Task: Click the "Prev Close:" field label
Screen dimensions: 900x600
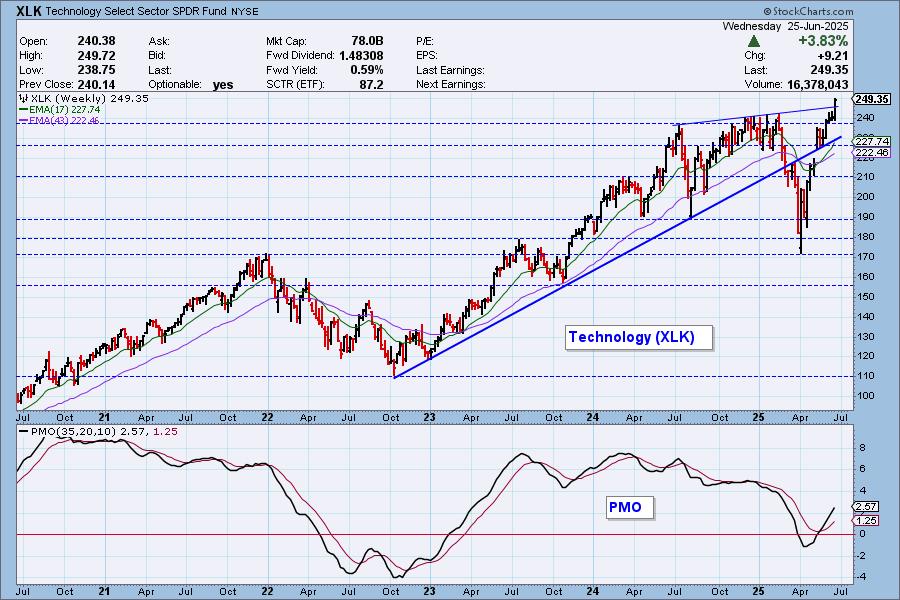Action: (47, 84)
